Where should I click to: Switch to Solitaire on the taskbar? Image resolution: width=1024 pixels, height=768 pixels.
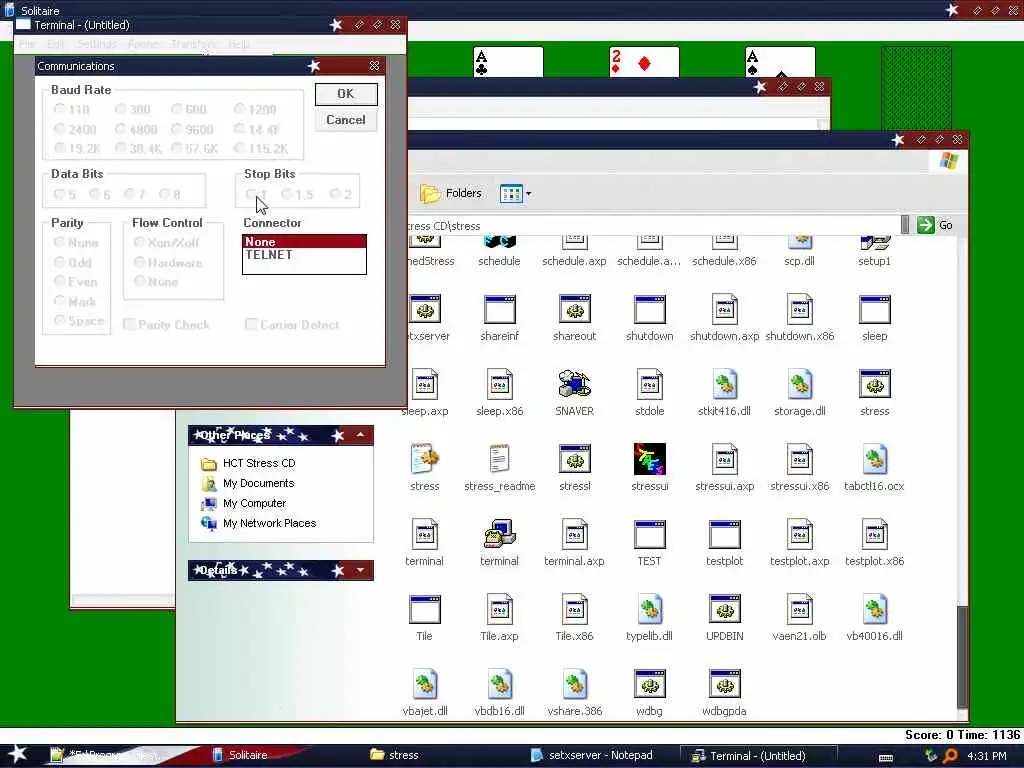248,755
